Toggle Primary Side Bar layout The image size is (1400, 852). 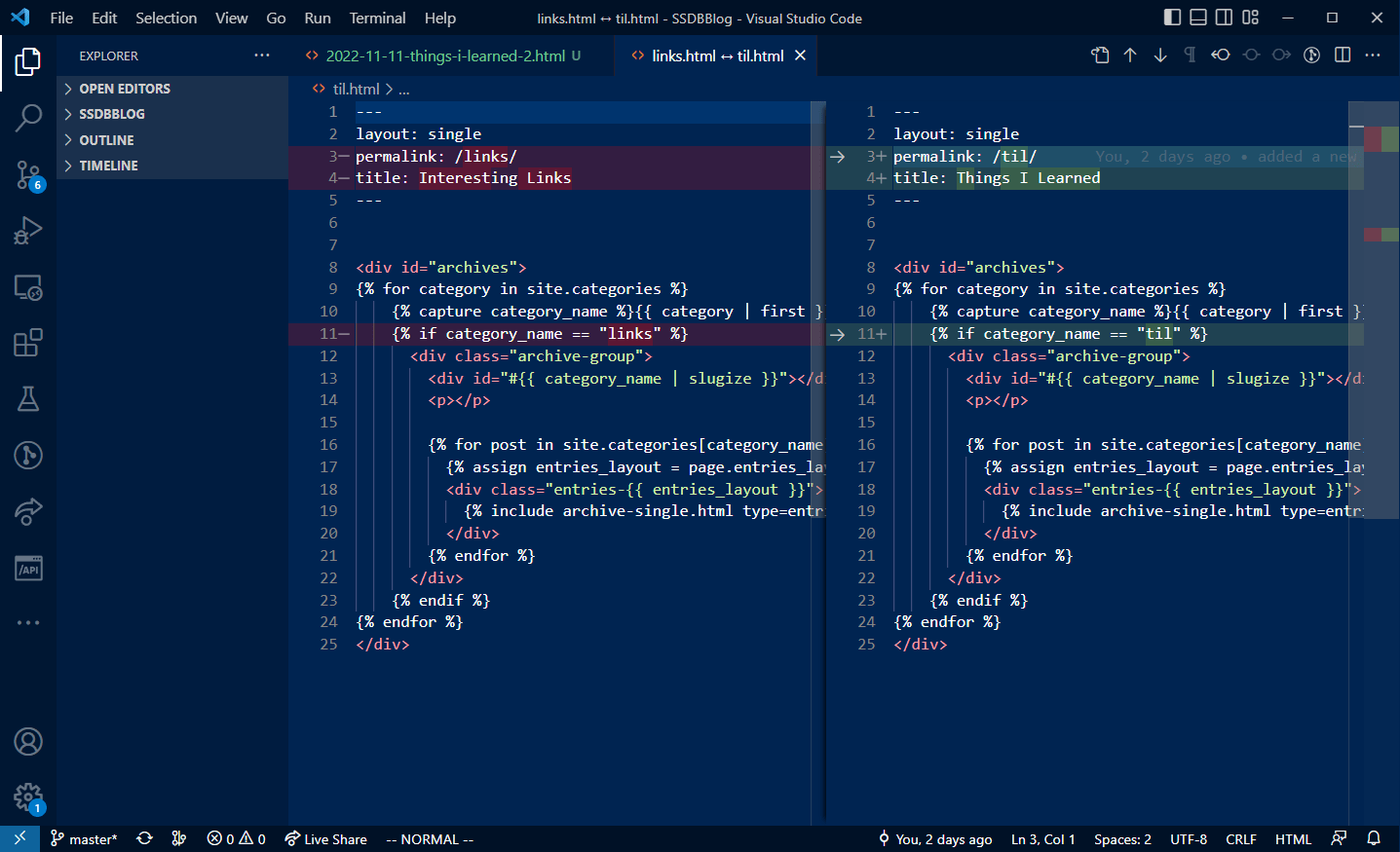pos(1172,18)
